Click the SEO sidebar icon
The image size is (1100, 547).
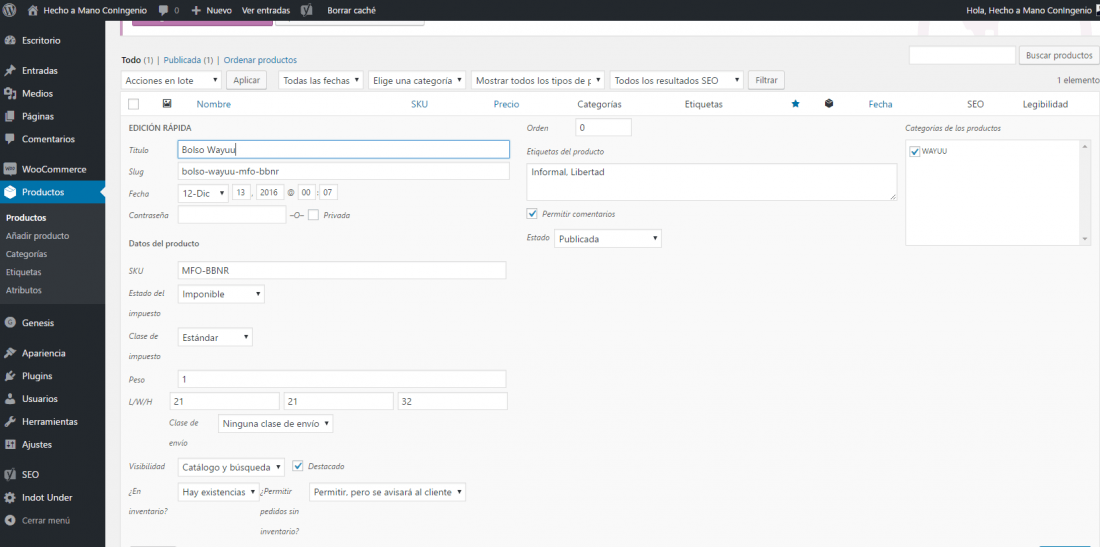[10, 474]
